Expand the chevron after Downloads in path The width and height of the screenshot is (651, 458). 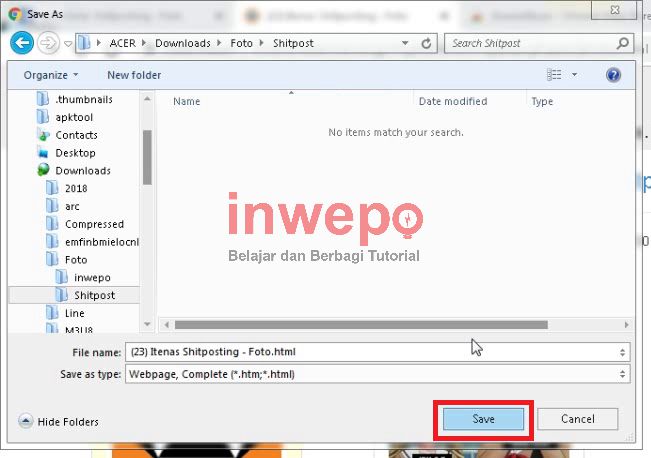coord(219,43)
